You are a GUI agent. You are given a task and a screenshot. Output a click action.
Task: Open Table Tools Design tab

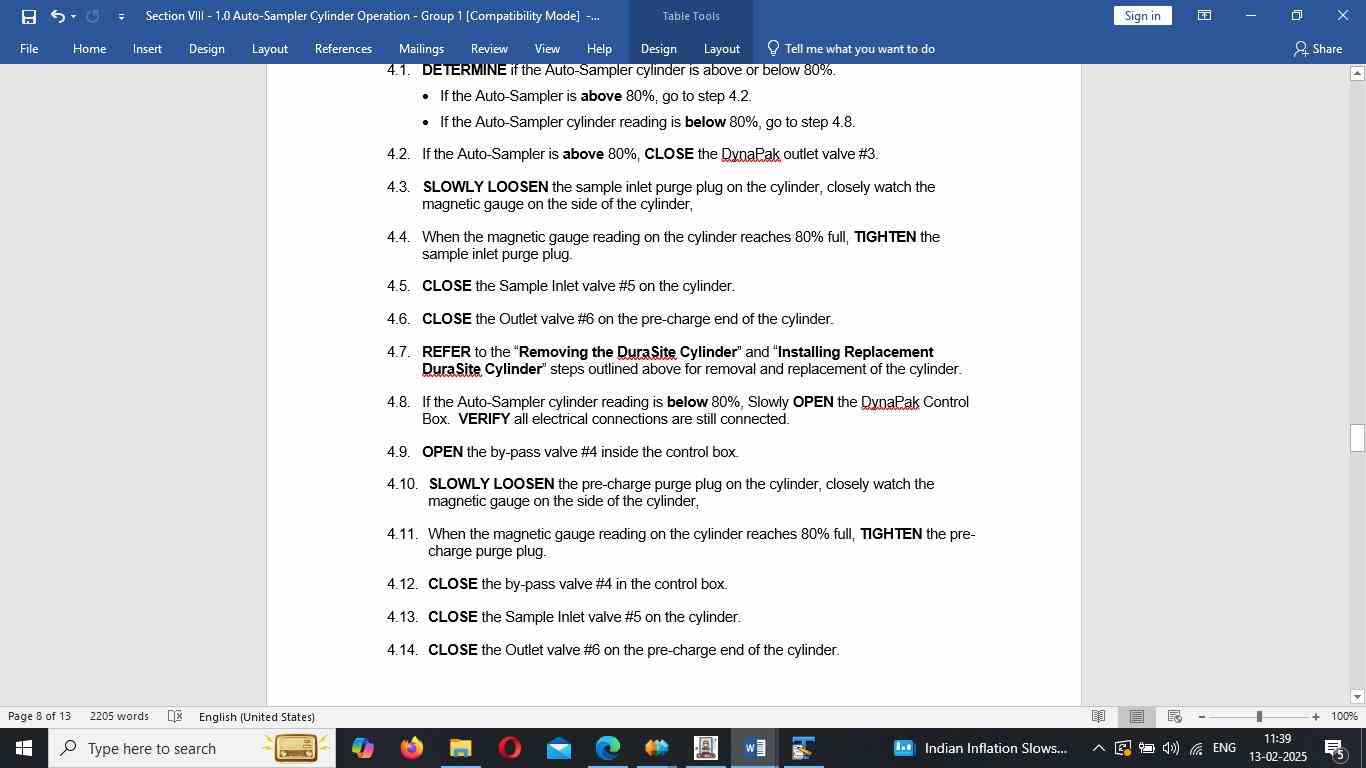(658, 48)
